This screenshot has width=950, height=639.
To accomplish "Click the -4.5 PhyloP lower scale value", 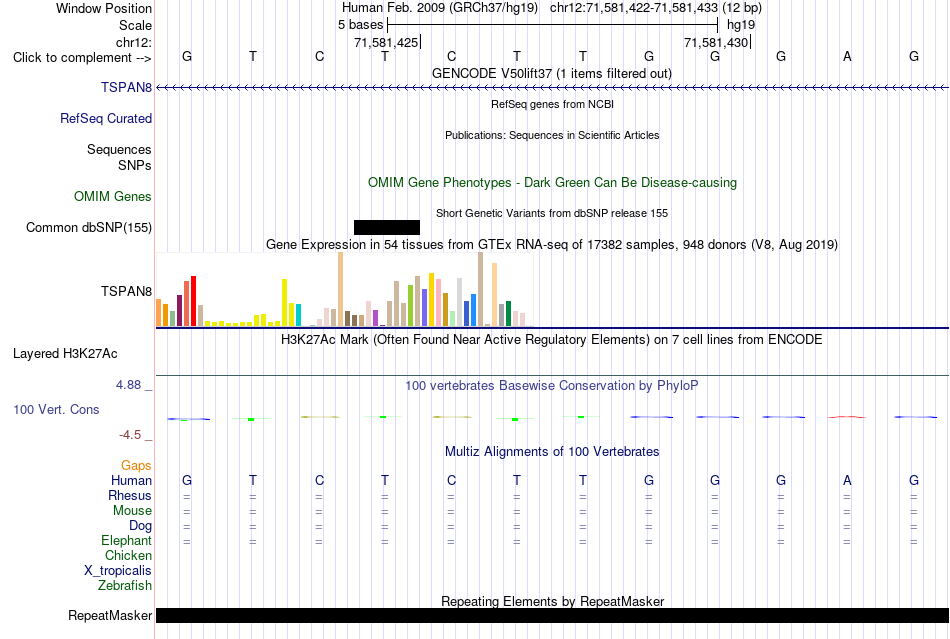I will (x=130, y=435).
